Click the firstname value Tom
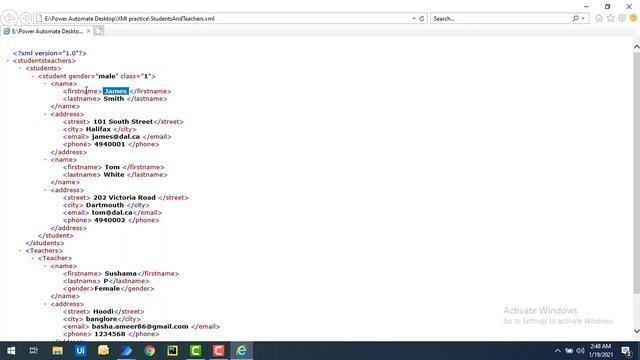Image resolution: width=640 pixels, height=360 pixels. (112, 167)
